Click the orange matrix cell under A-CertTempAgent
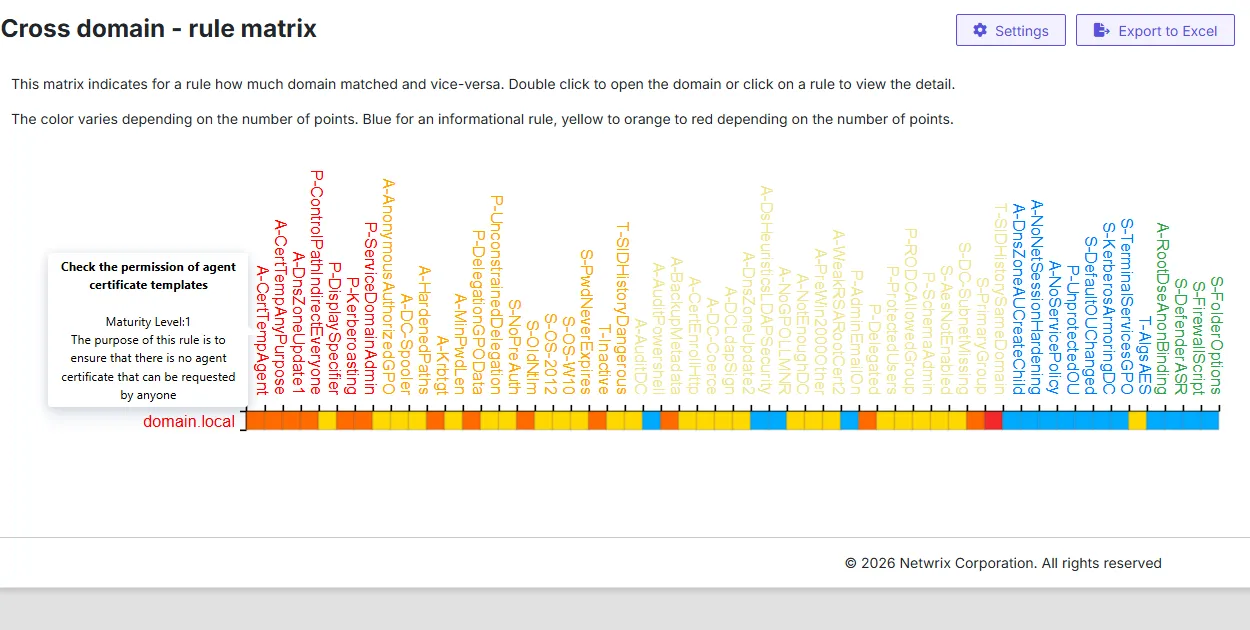1250x630 pixels. 255,421
